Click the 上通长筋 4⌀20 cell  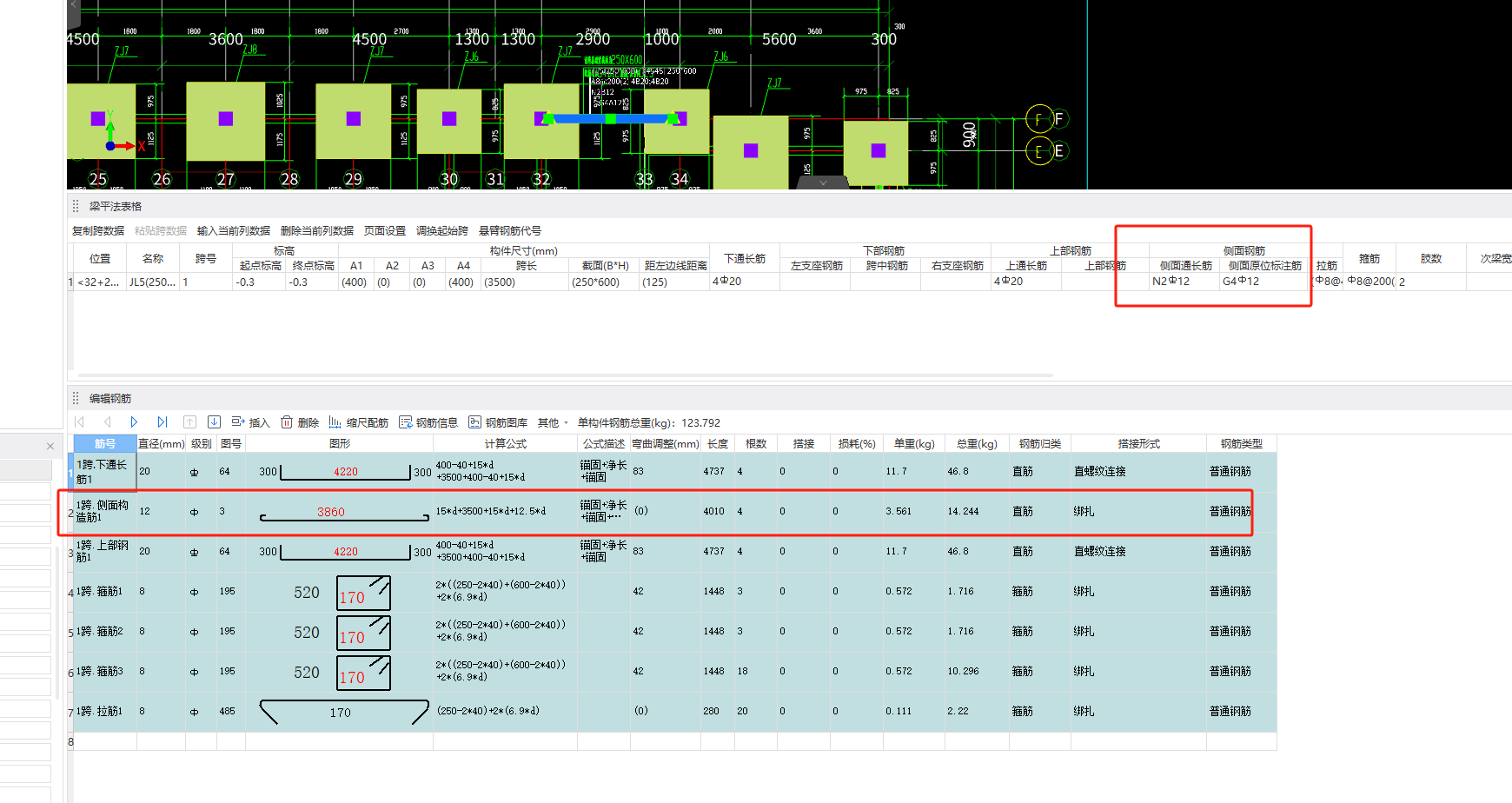coord(1025,282)
